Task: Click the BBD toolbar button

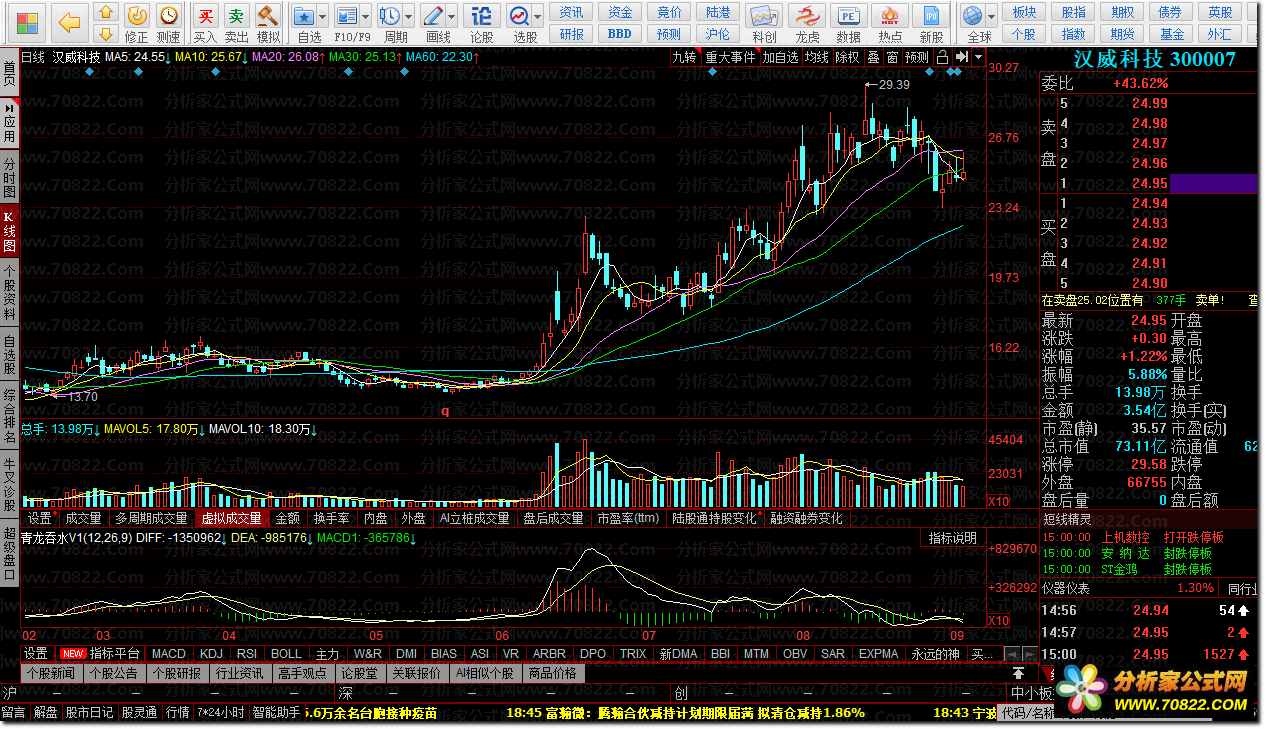Action: pyautogui.click(x=620, y=33)
